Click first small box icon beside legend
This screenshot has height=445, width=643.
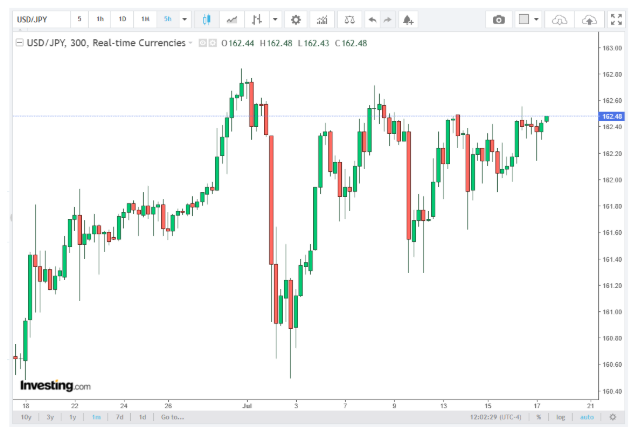pyautogui.click(x=203, y=43)
